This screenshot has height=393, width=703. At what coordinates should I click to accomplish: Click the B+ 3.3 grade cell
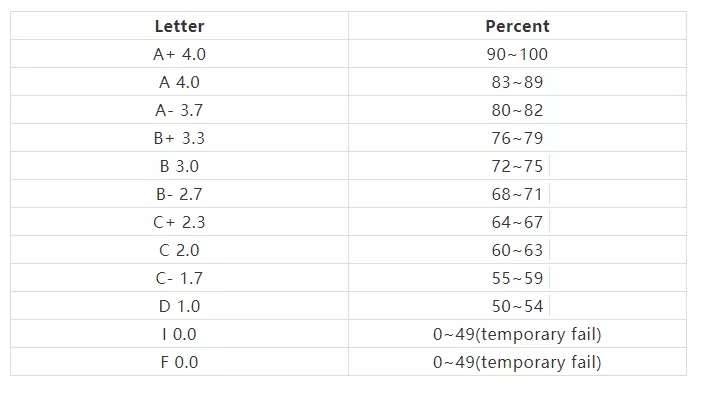point(179,138)
